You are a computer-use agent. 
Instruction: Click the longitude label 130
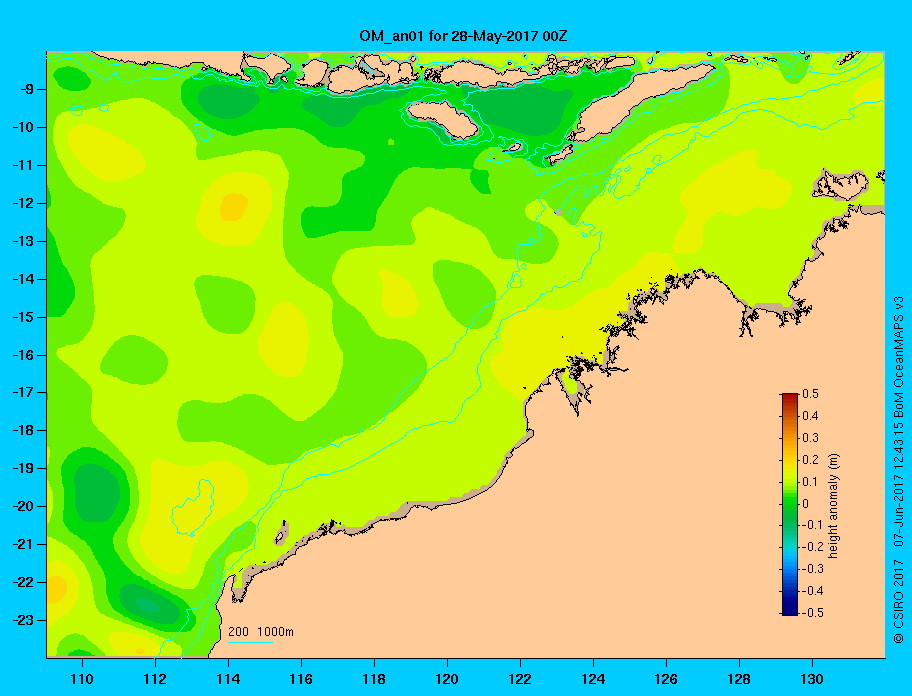pos(812,679)
